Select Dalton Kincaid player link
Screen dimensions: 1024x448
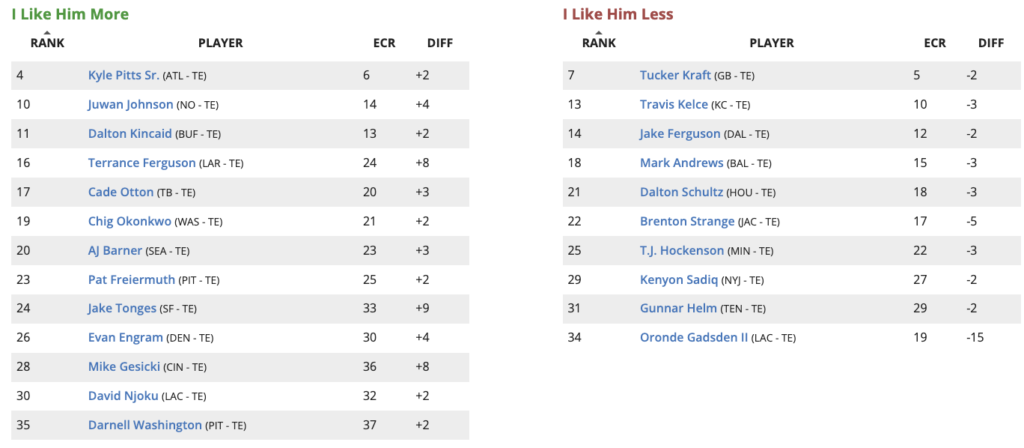pyautogui.click(x=130, y=134)
